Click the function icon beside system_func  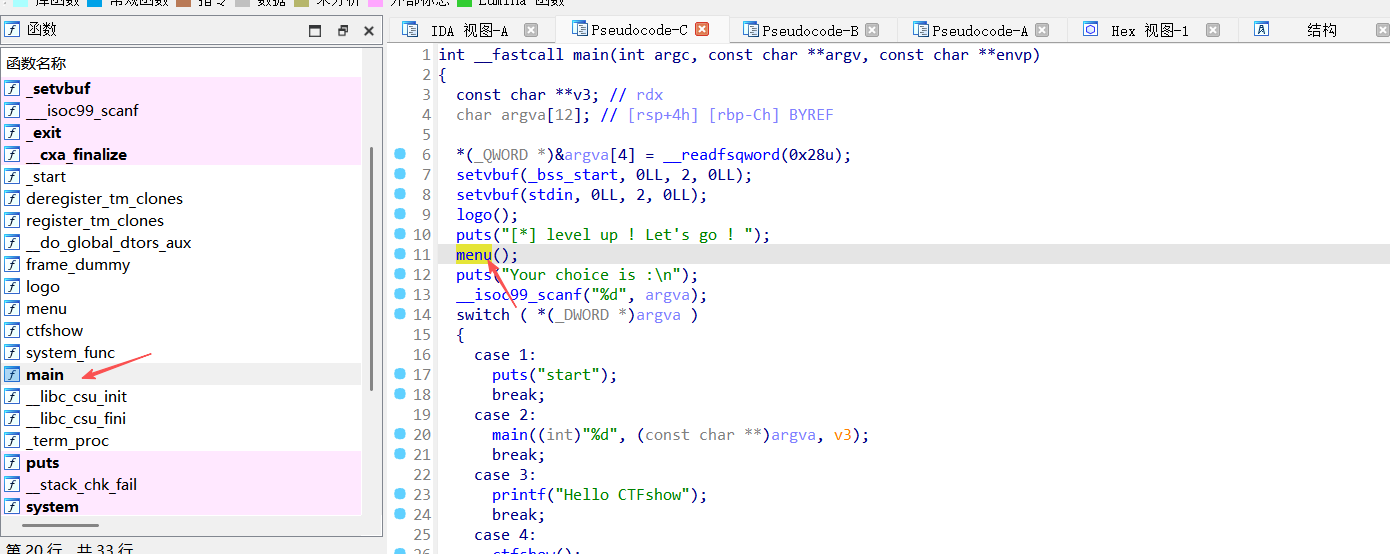coord(13,353)
